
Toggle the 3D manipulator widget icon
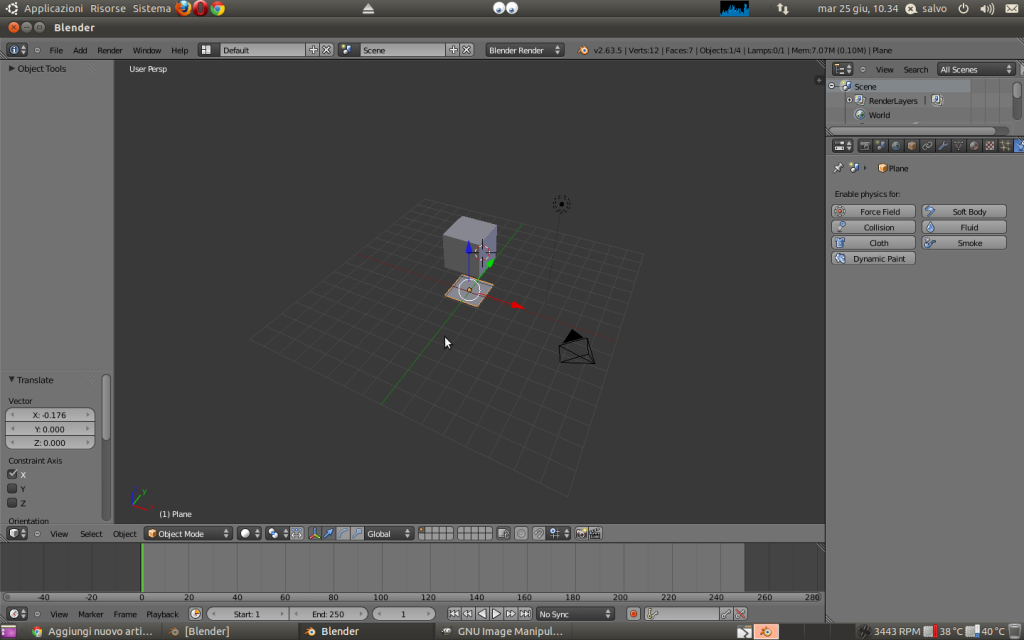pos(314,534)
